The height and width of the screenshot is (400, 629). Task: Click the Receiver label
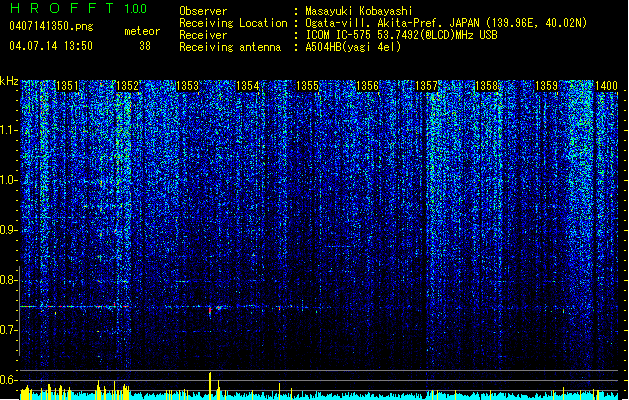[203, 35]
